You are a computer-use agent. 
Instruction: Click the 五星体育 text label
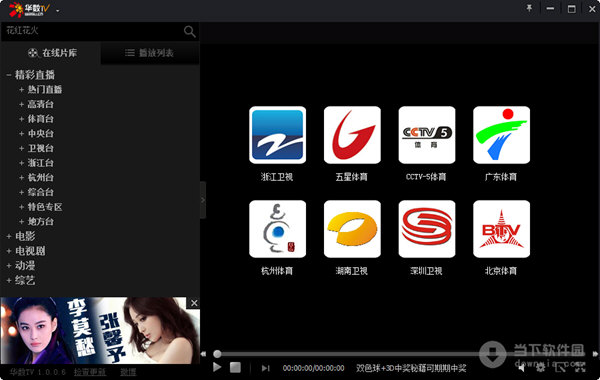coord(352,177)
